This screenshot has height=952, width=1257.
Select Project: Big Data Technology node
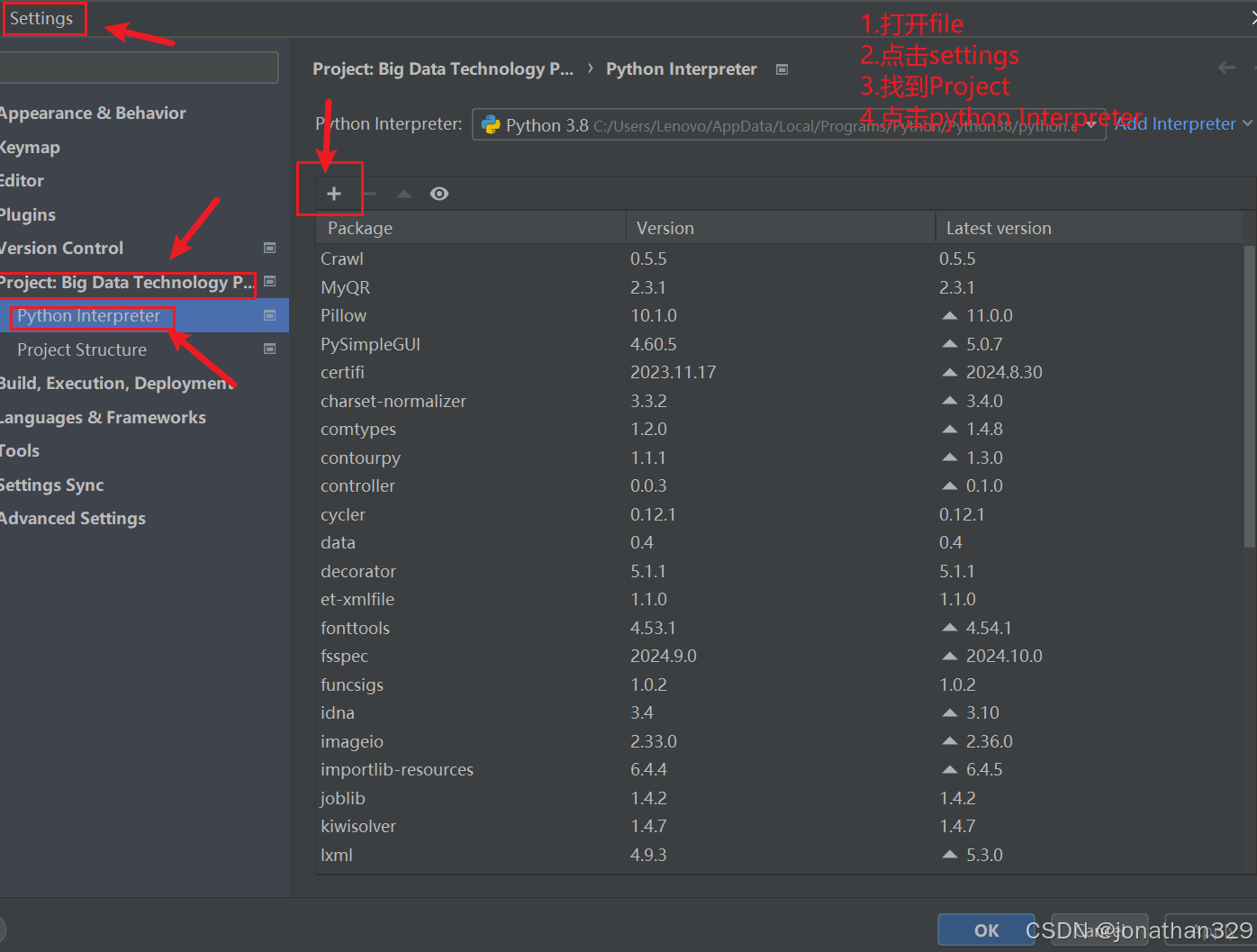tap(127, 282)
